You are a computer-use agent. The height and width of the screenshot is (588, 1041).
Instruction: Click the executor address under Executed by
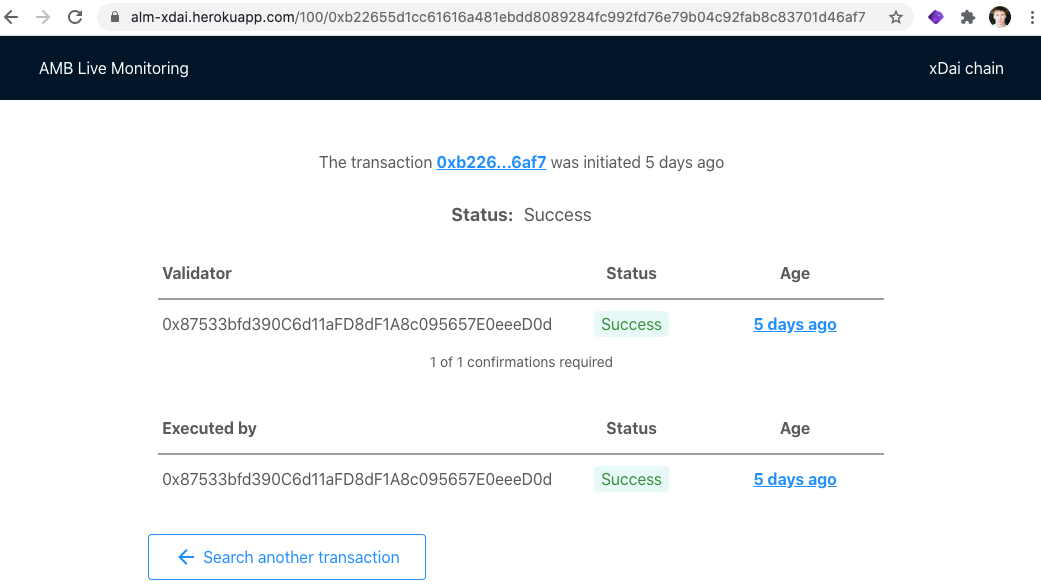pyautogui.click(x=357, y=479)
